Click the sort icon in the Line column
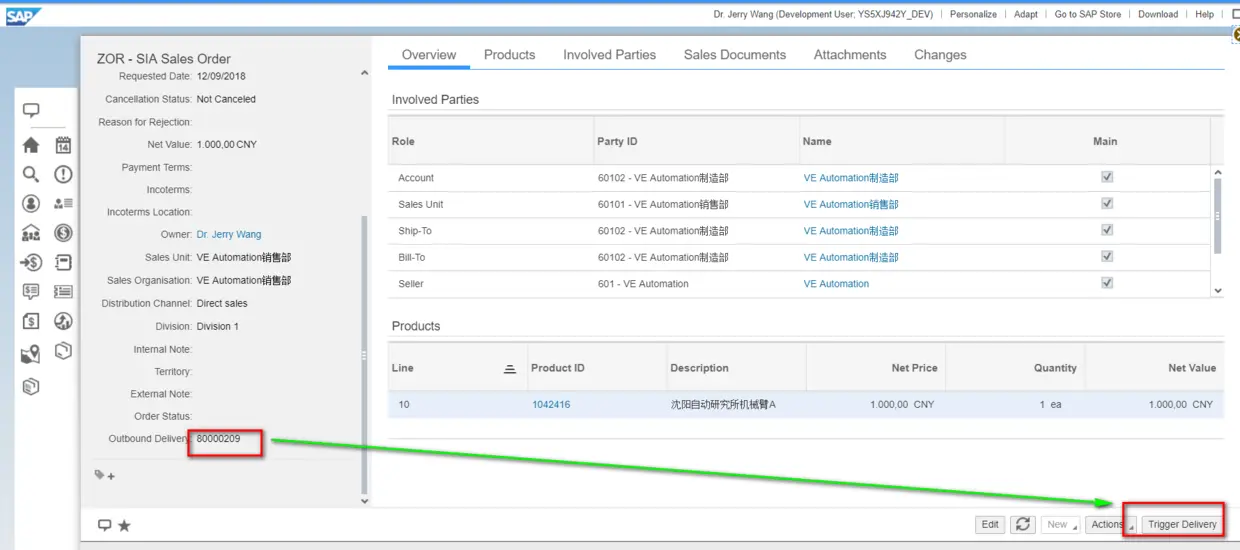 (x=509, y=369)
